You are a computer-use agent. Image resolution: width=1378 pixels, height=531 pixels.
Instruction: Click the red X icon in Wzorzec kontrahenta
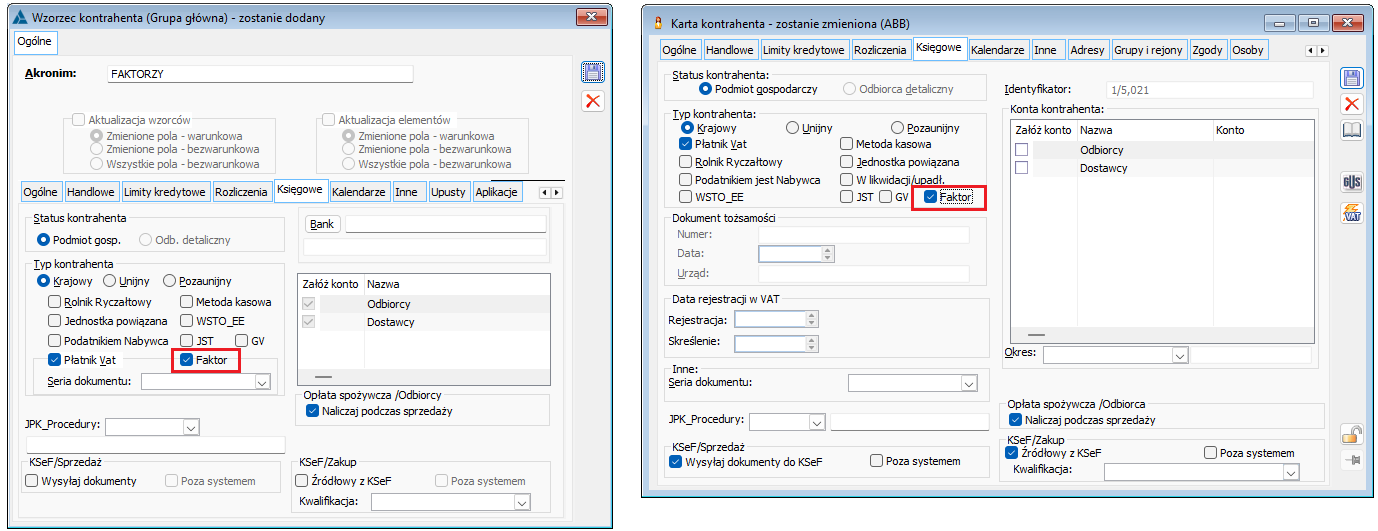pyautogui.click(x=594, y=99)
